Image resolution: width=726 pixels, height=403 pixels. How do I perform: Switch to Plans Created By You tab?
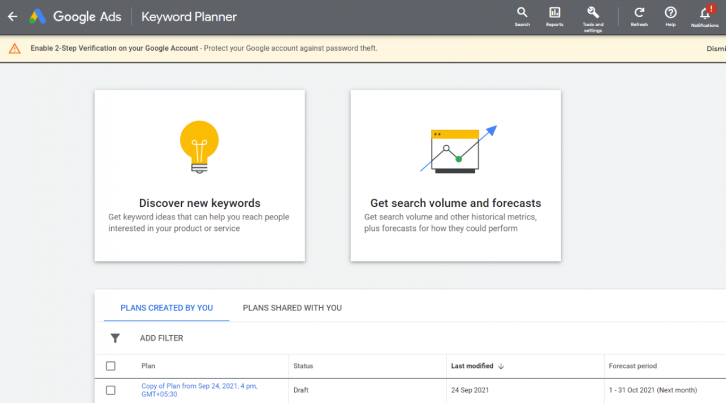[167, 308]
